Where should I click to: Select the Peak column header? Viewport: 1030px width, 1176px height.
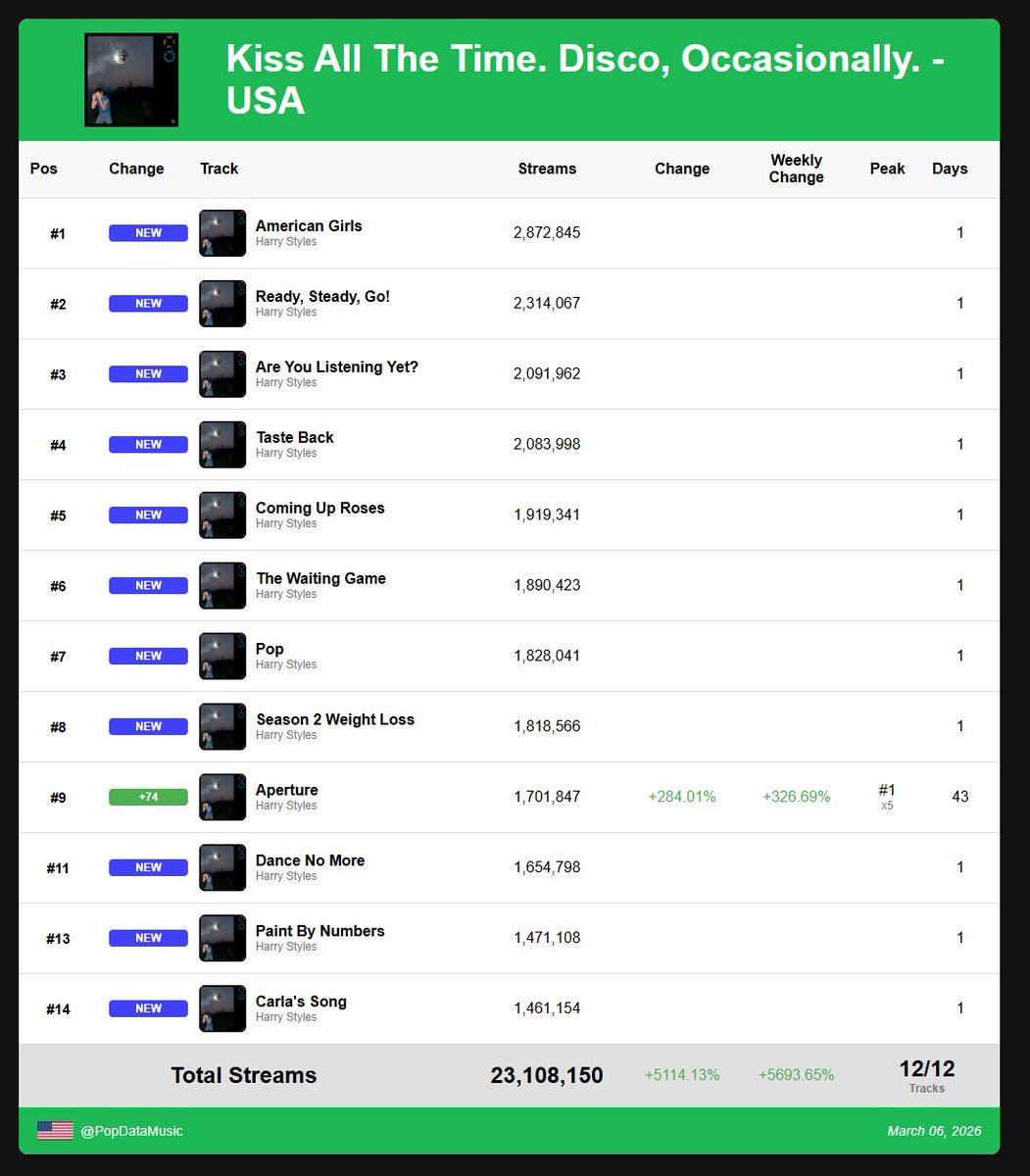[x=887, y=169]
